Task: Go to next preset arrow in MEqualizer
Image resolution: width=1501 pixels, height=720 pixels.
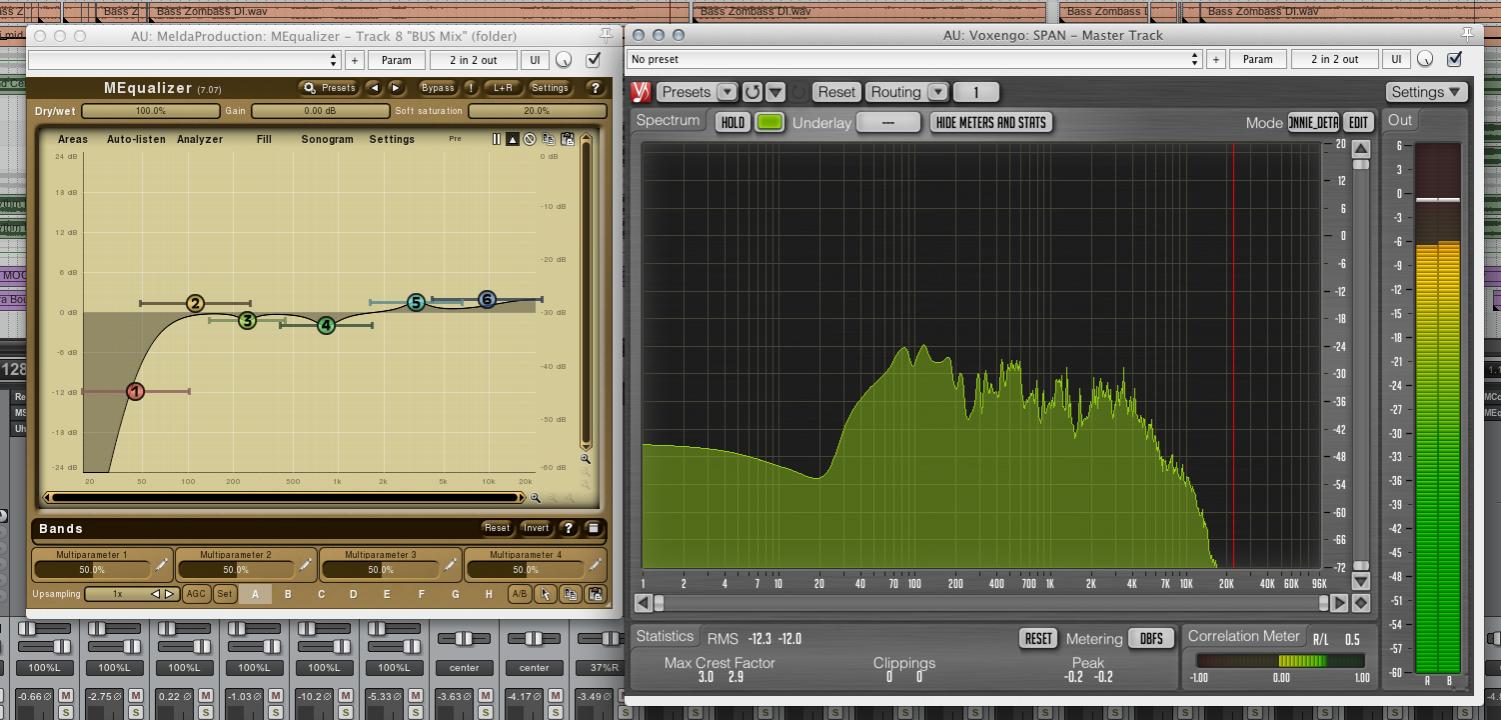Action: point(396,88)
